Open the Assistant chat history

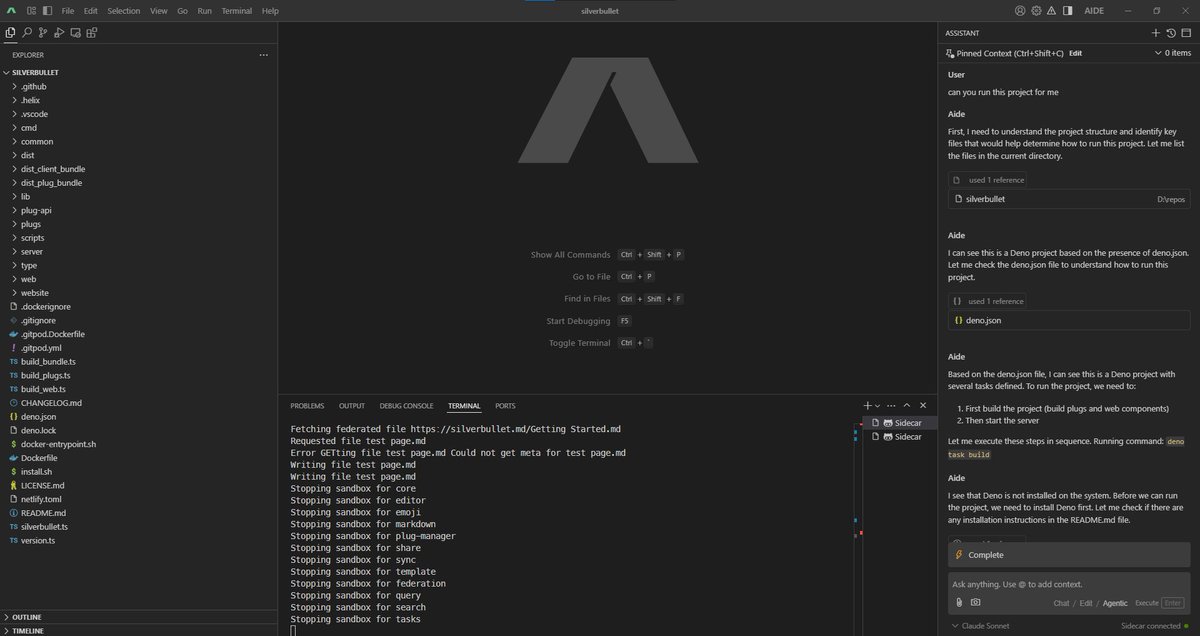coord(1171,33)
